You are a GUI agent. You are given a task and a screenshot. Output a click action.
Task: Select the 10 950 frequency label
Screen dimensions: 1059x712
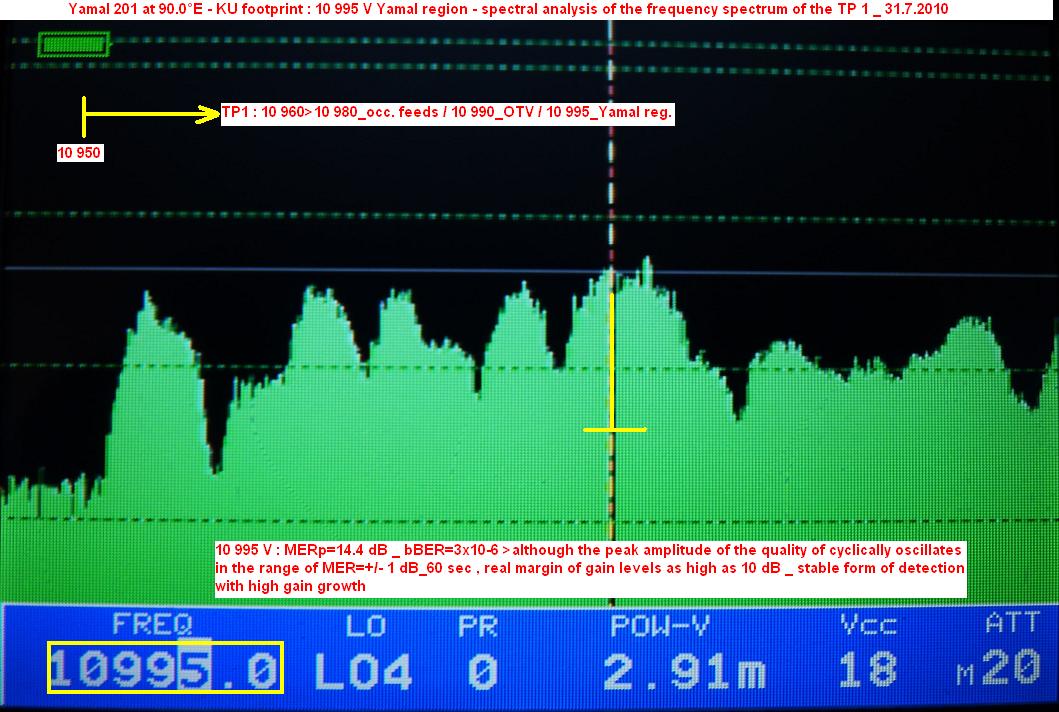pos(80,153)
